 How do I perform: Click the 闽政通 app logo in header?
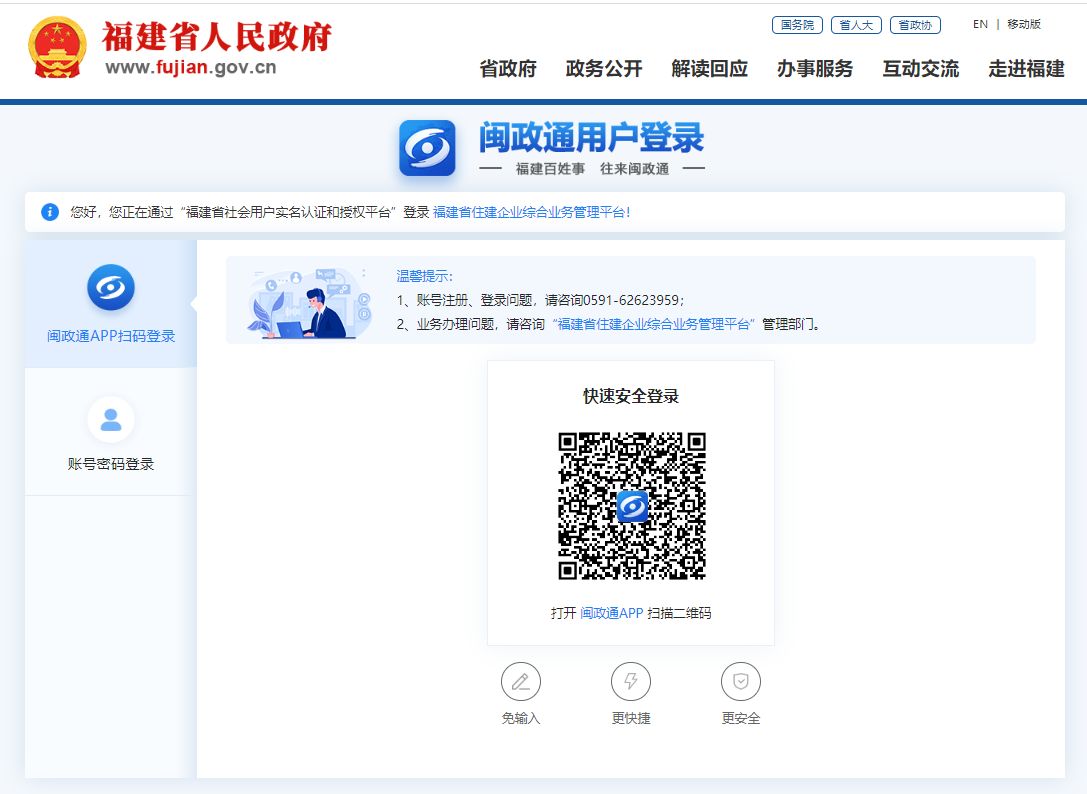tap(427, 148)
